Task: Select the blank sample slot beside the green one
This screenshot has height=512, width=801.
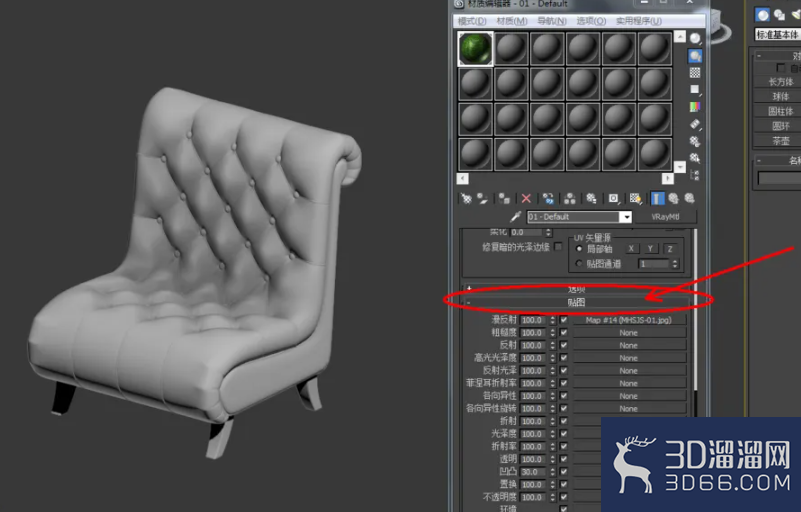Action: [511, 49]
